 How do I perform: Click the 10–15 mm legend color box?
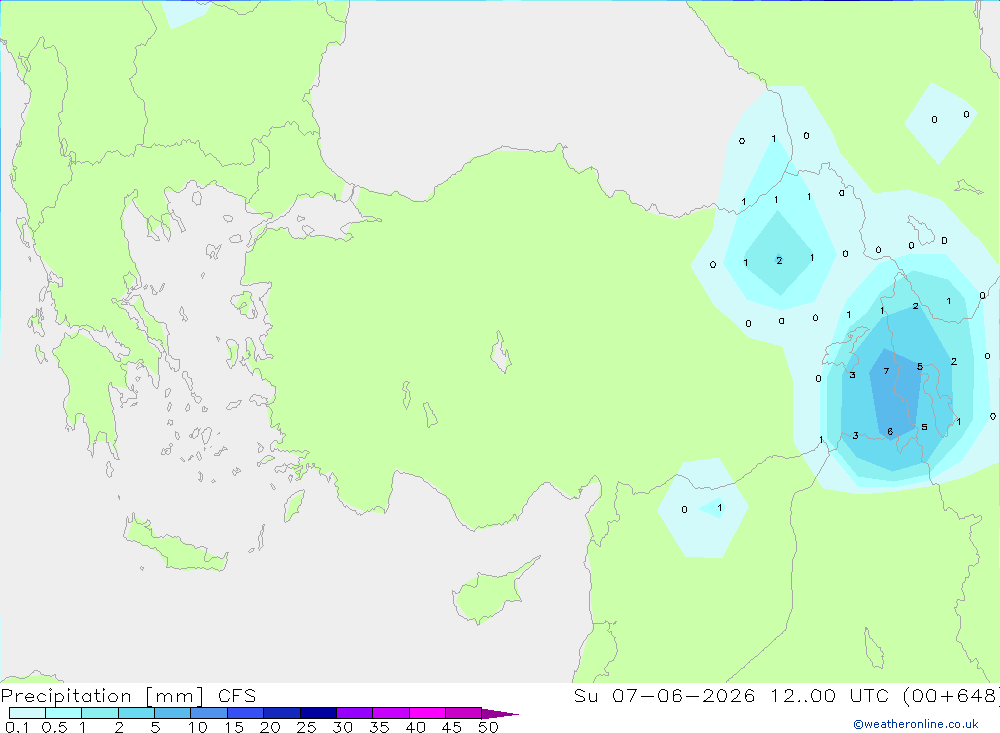click(x=209, y=713)
